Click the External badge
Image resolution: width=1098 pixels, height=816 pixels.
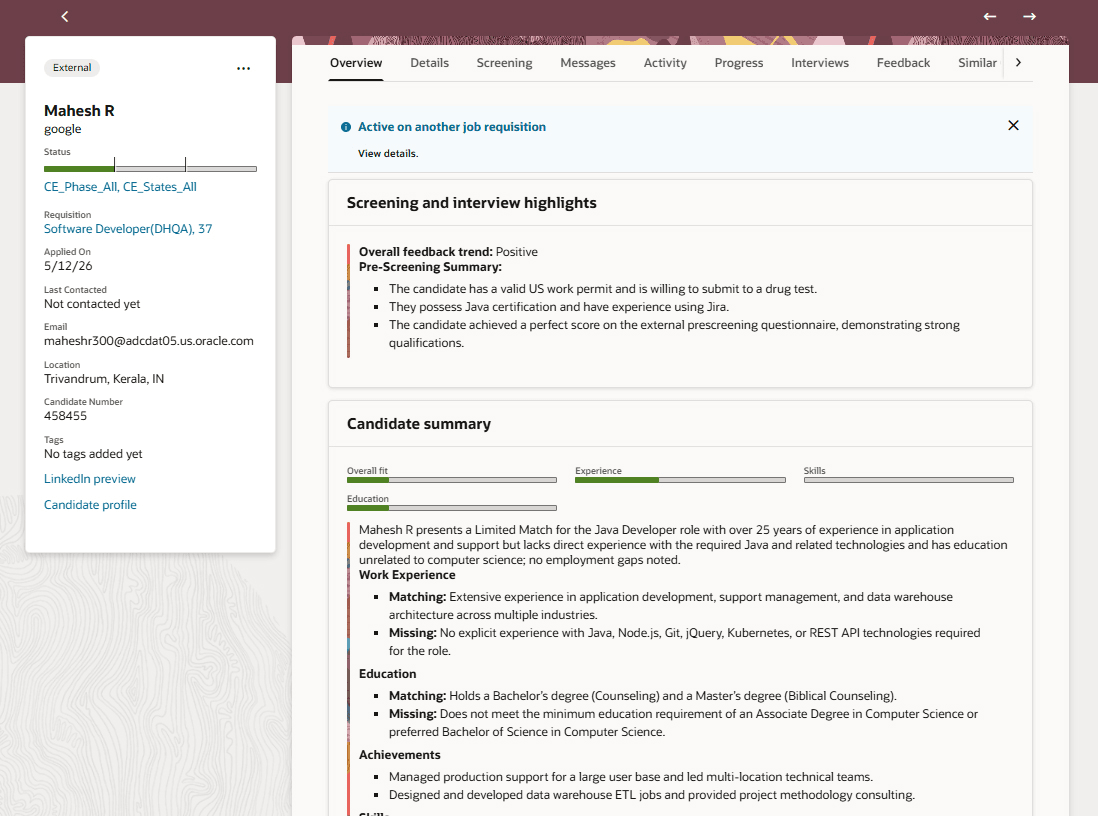(x=72, y=67)
